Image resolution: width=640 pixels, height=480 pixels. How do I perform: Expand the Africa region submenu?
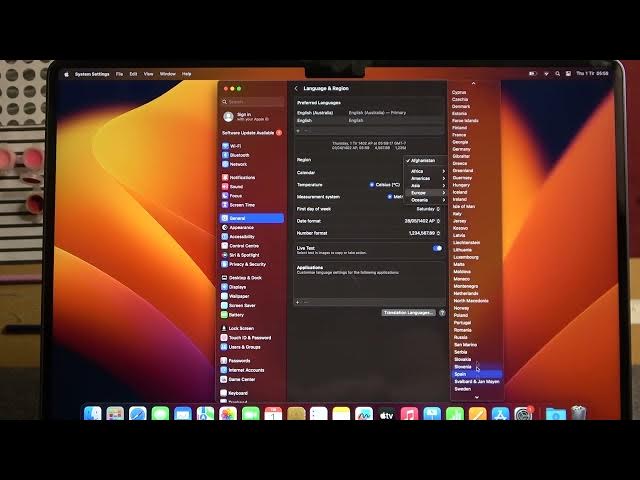(x=426, y=171)
